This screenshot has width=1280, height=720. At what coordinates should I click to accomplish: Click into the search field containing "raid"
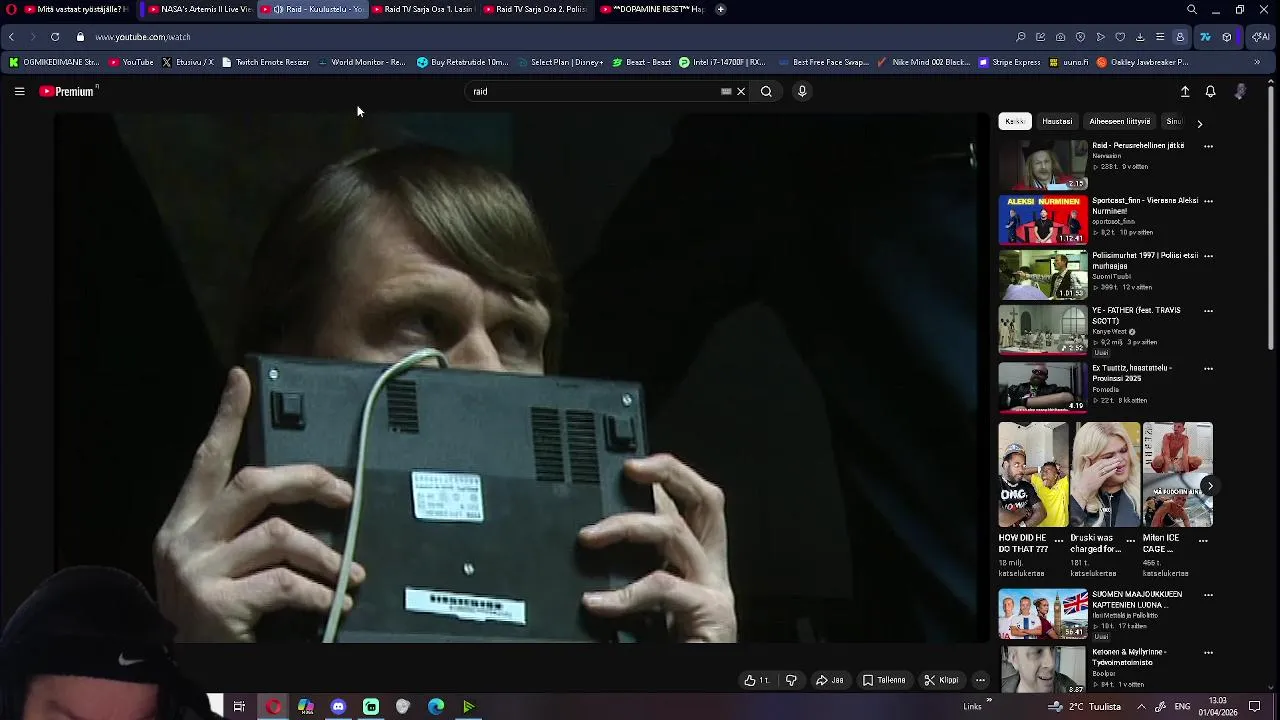(595, 91)
